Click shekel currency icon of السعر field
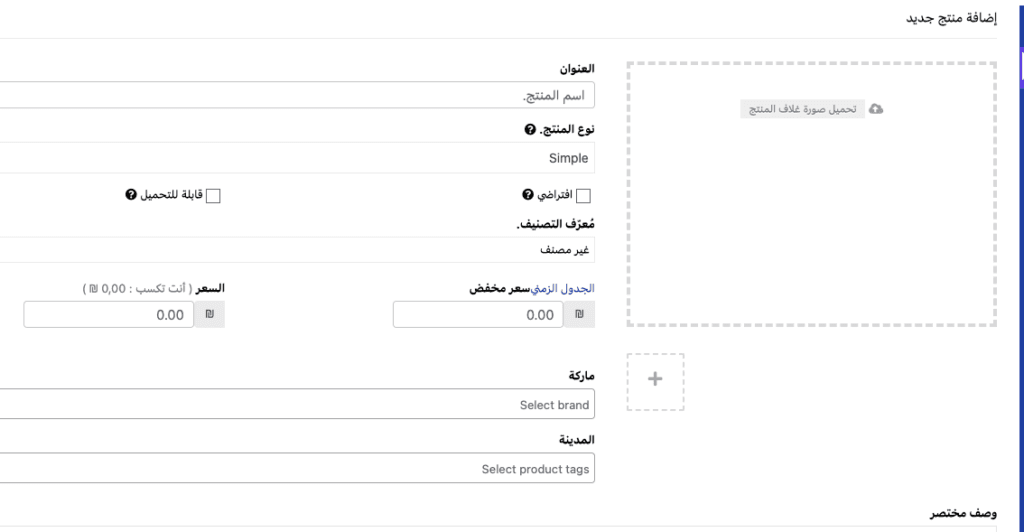This screenshot has width=1024, height=532. click(210, 315)
